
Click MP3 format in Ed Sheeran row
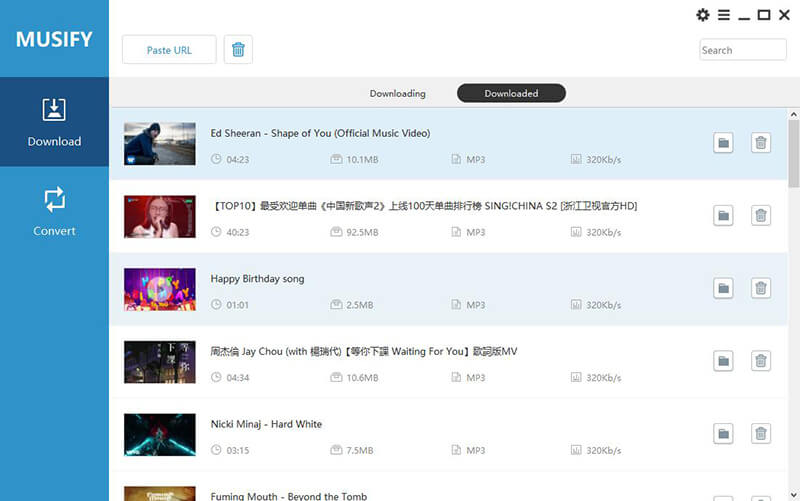click(x=476, y=160)
